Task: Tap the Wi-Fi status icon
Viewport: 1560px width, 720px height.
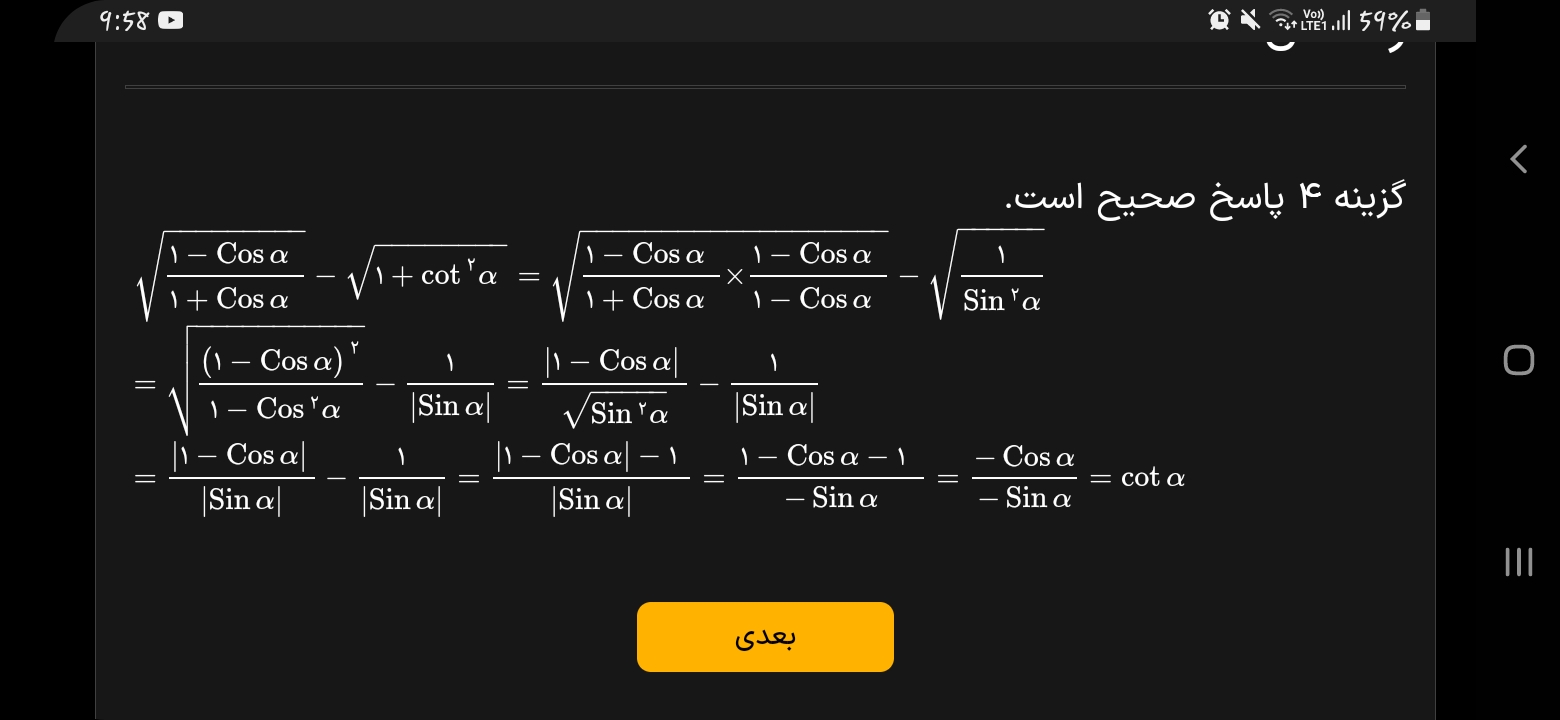Action: pyautogui.click(x=1281, y=19)
